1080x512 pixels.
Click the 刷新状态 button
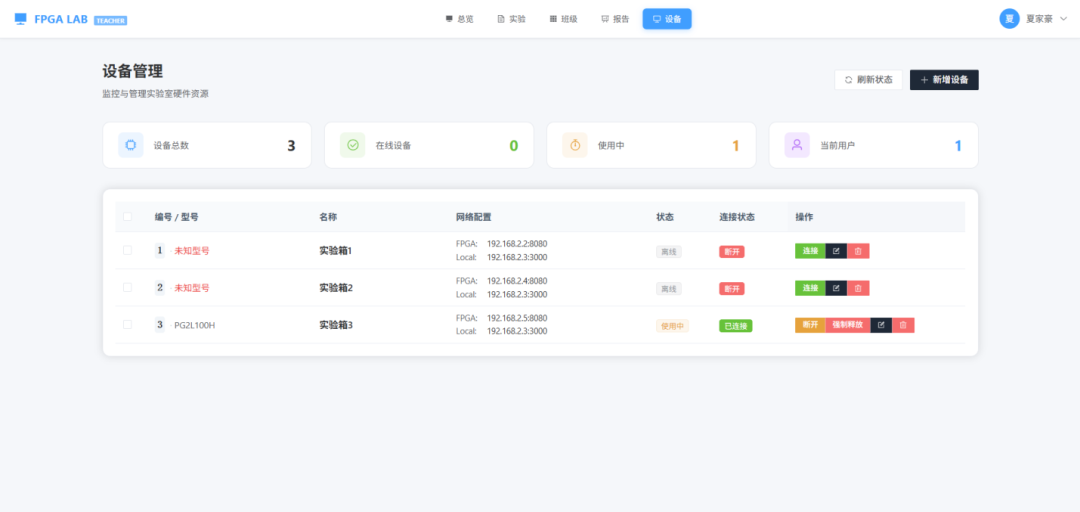(x=868, y=80)
